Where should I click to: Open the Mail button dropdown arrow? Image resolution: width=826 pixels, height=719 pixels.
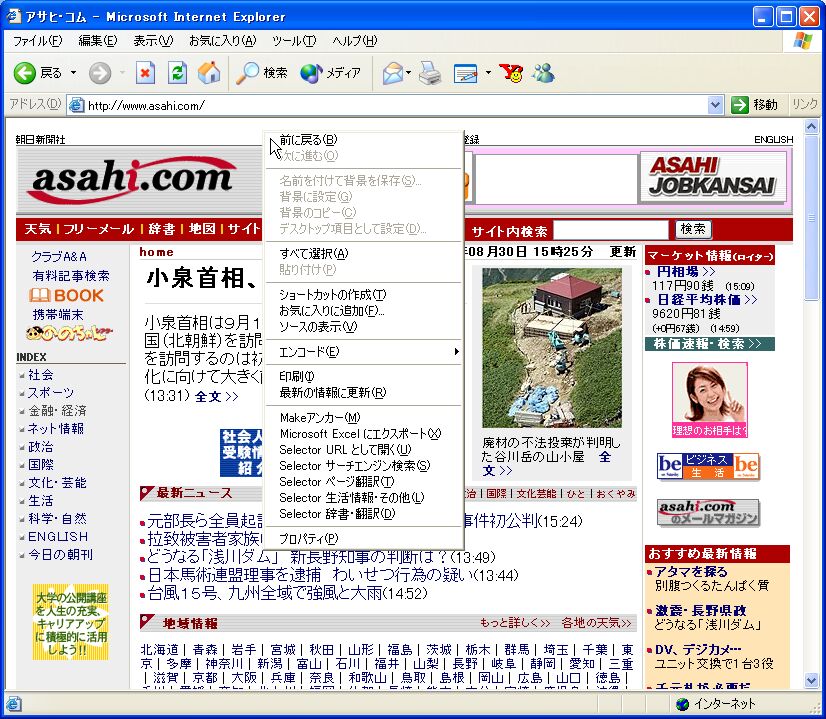[x=408, y=73]
